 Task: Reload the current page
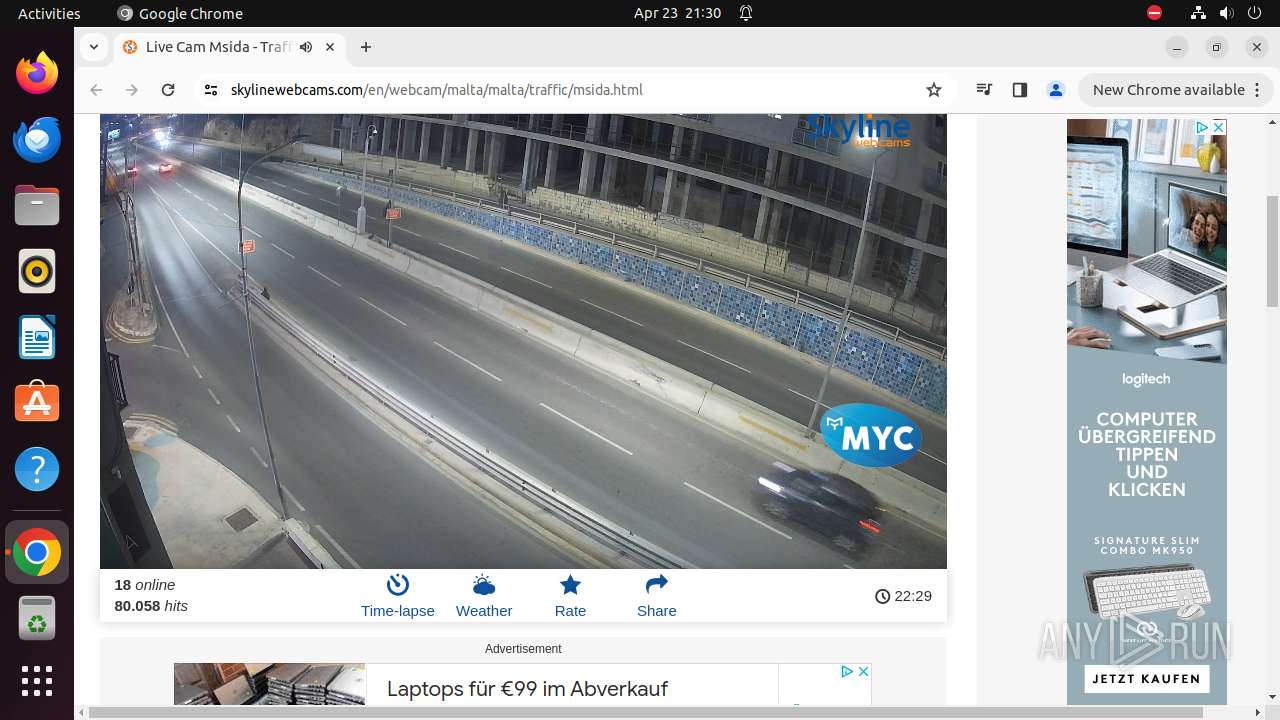coord(168,90)
